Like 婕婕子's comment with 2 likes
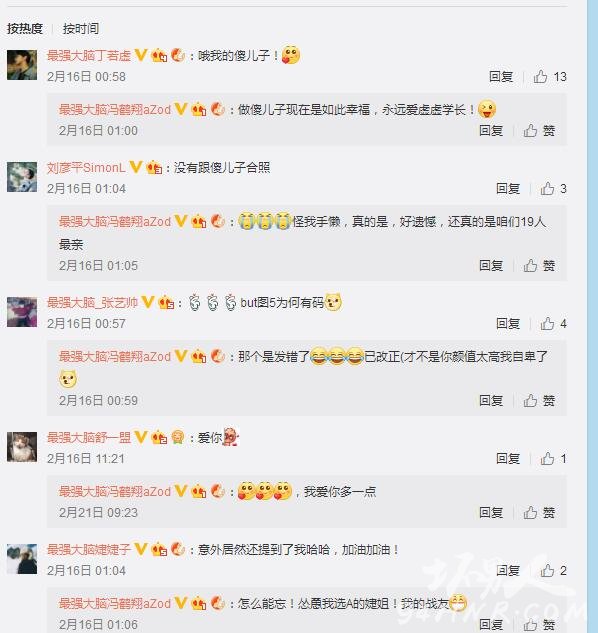598x633 pixels. coord(553,570)
